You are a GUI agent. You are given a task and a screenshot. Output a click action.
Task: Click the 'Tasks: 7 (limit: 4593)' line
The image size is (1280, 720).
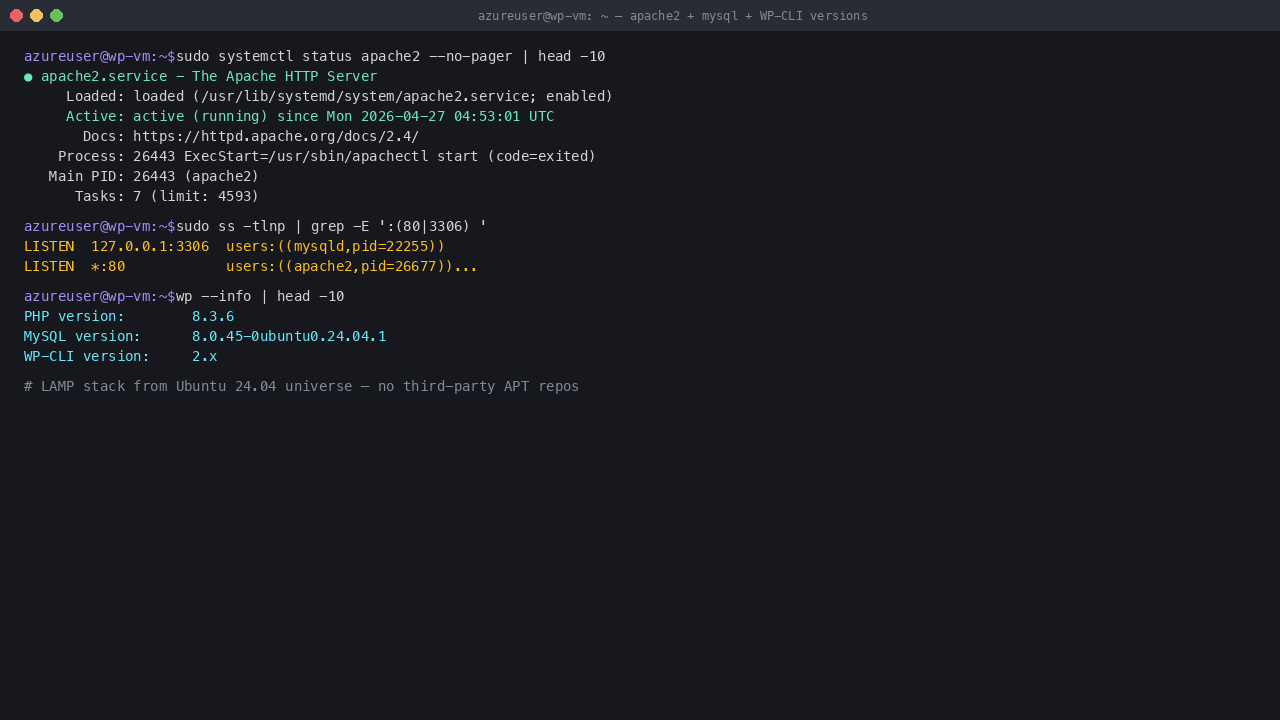tap(167, 196)
